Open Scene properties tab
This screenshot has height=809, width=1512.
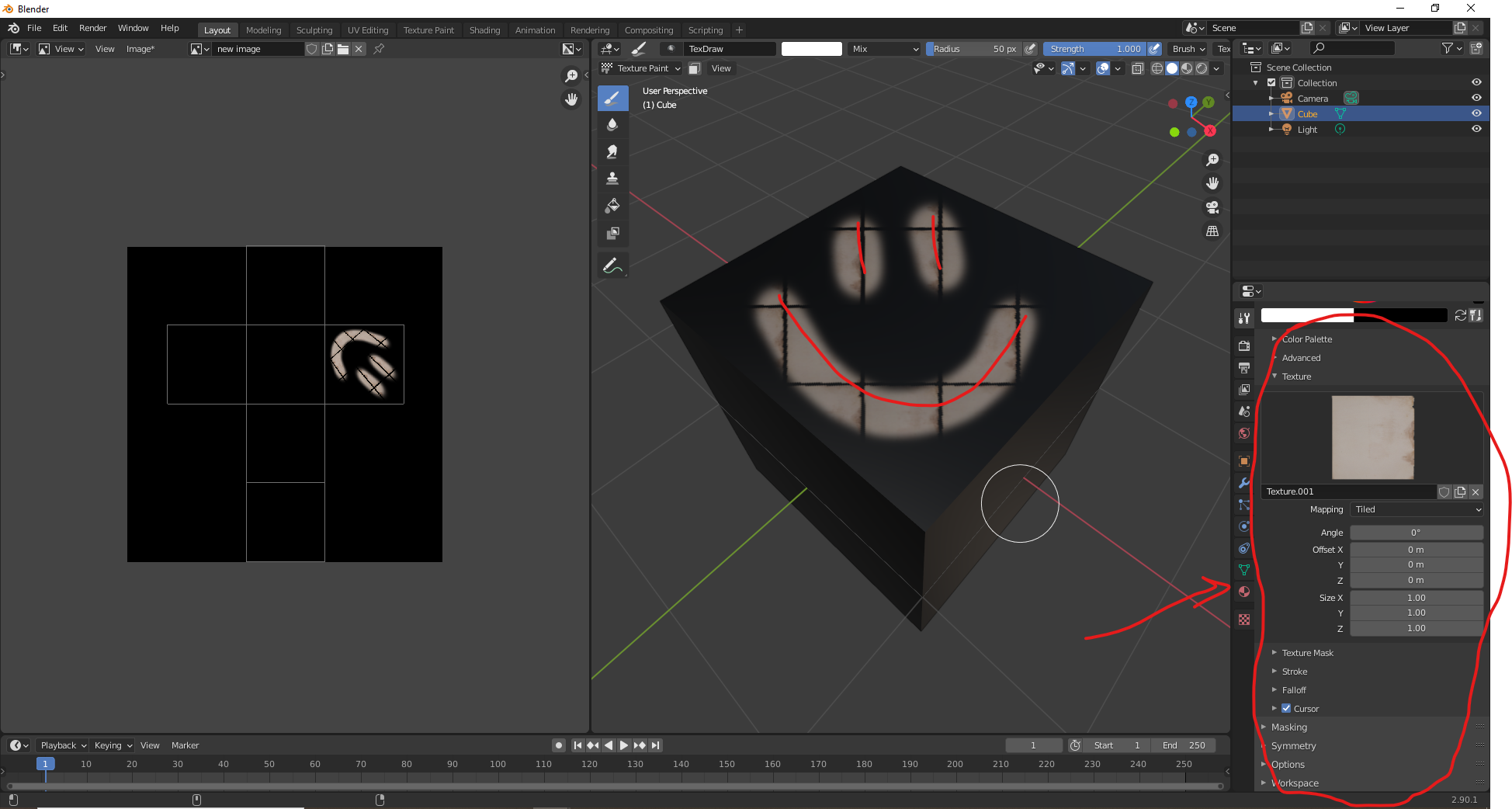1244,411
